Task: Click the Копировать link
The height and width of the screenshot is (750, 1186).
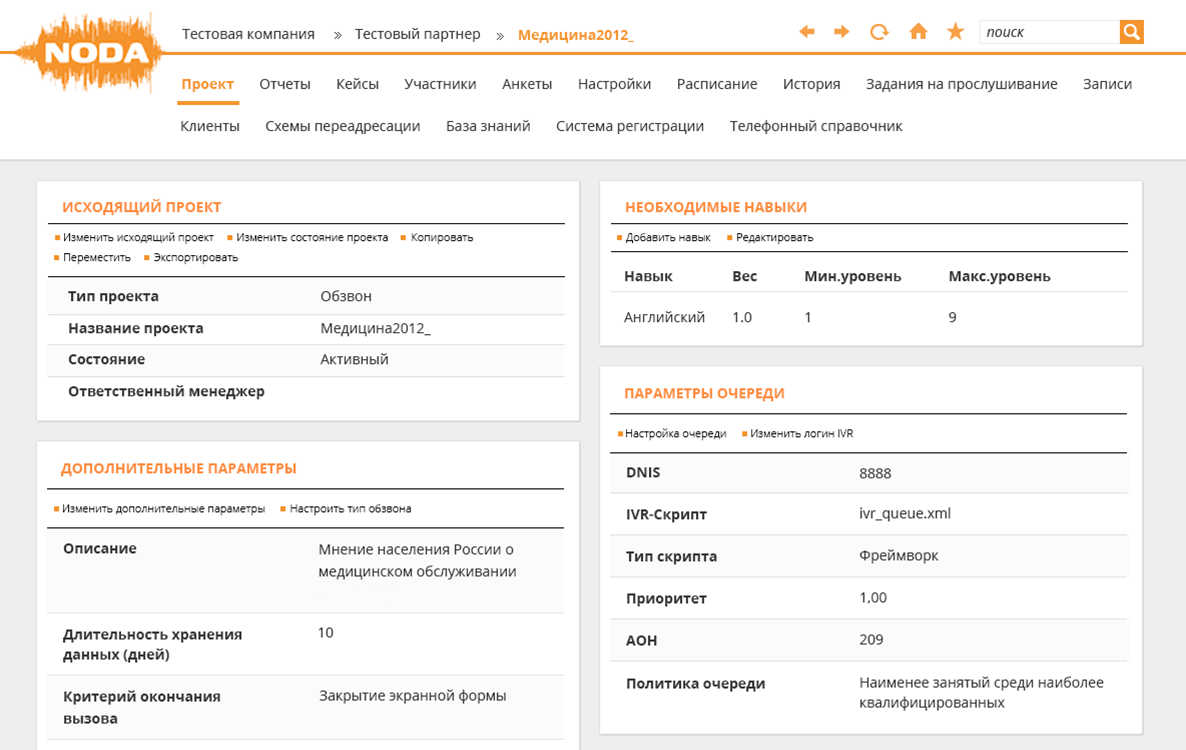Action: [x=442, y=237]
